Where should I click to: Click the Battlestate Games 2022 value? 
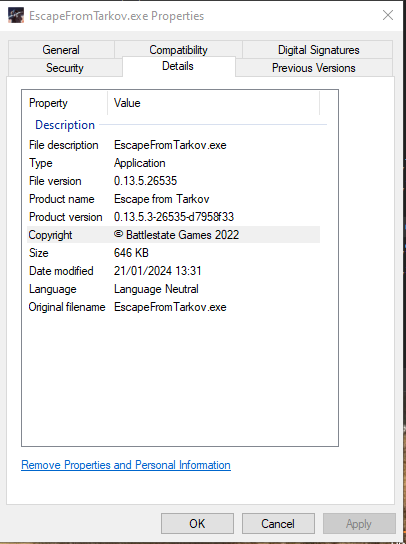pos(177,235)
